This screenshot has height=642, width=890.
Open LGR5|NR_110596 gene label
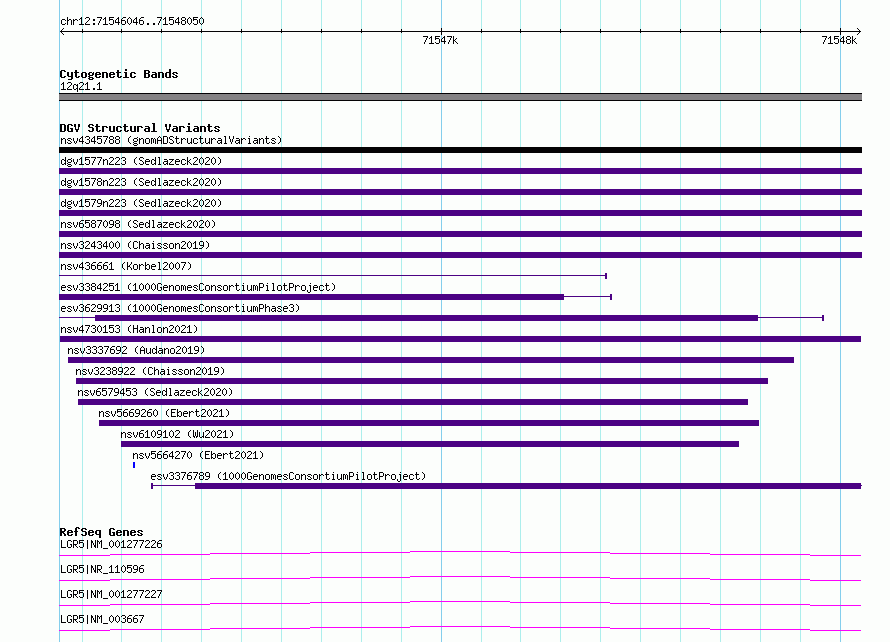pos(102,569)
